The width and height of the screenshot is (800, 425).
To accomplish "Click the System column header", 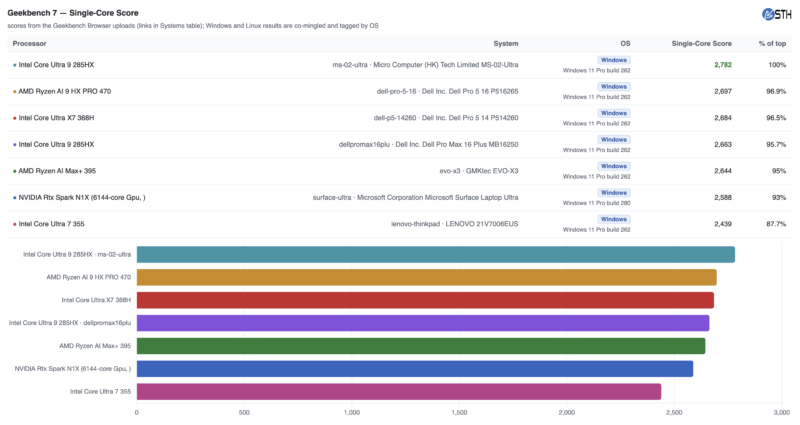I will (x=506, y=43).
